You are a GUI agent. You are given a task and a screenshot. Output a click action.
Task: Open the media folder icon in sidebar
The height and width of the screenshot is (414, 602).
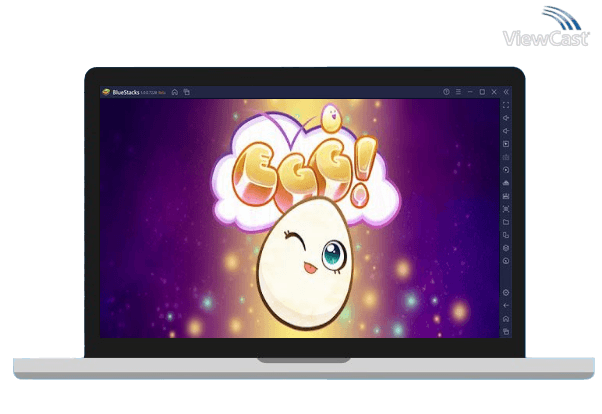pos(506,222)
